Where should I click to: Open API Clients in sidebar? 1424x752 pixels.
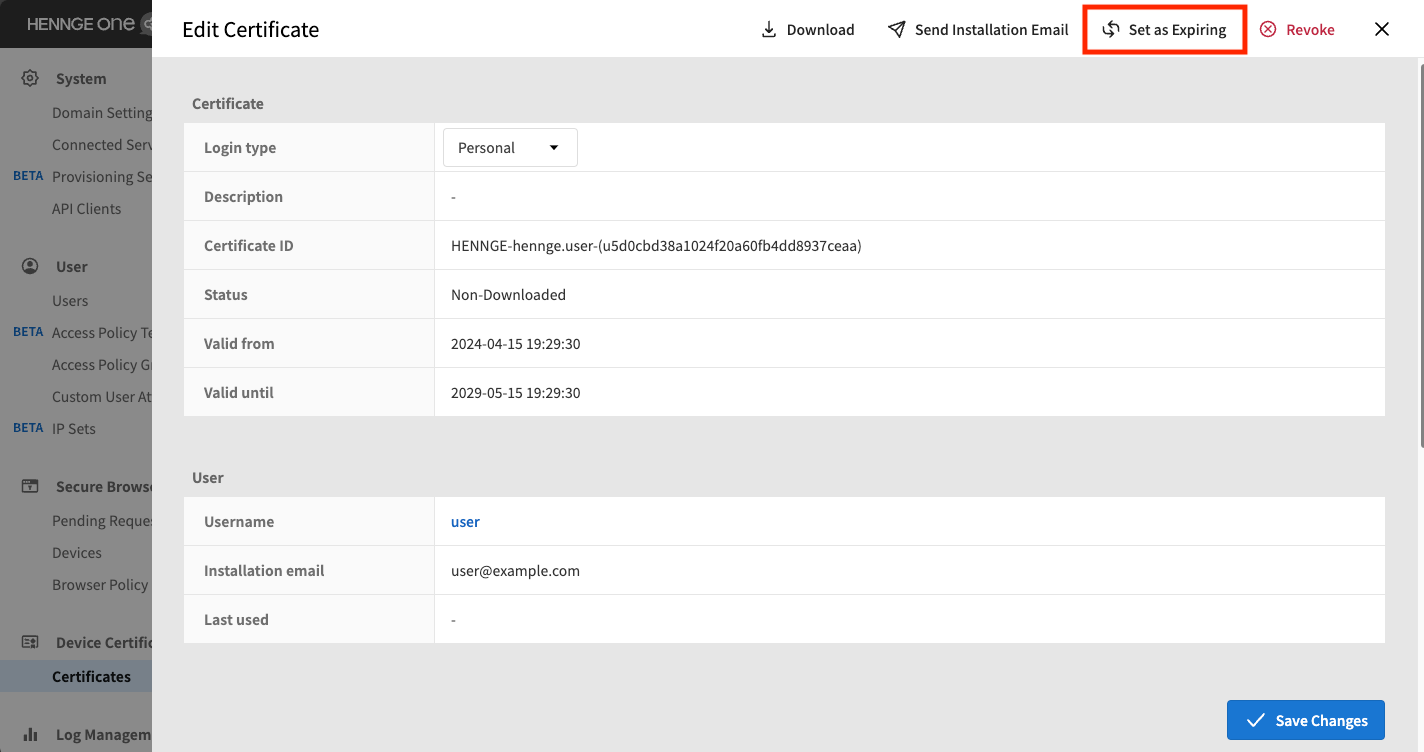[x=86, y=209]
